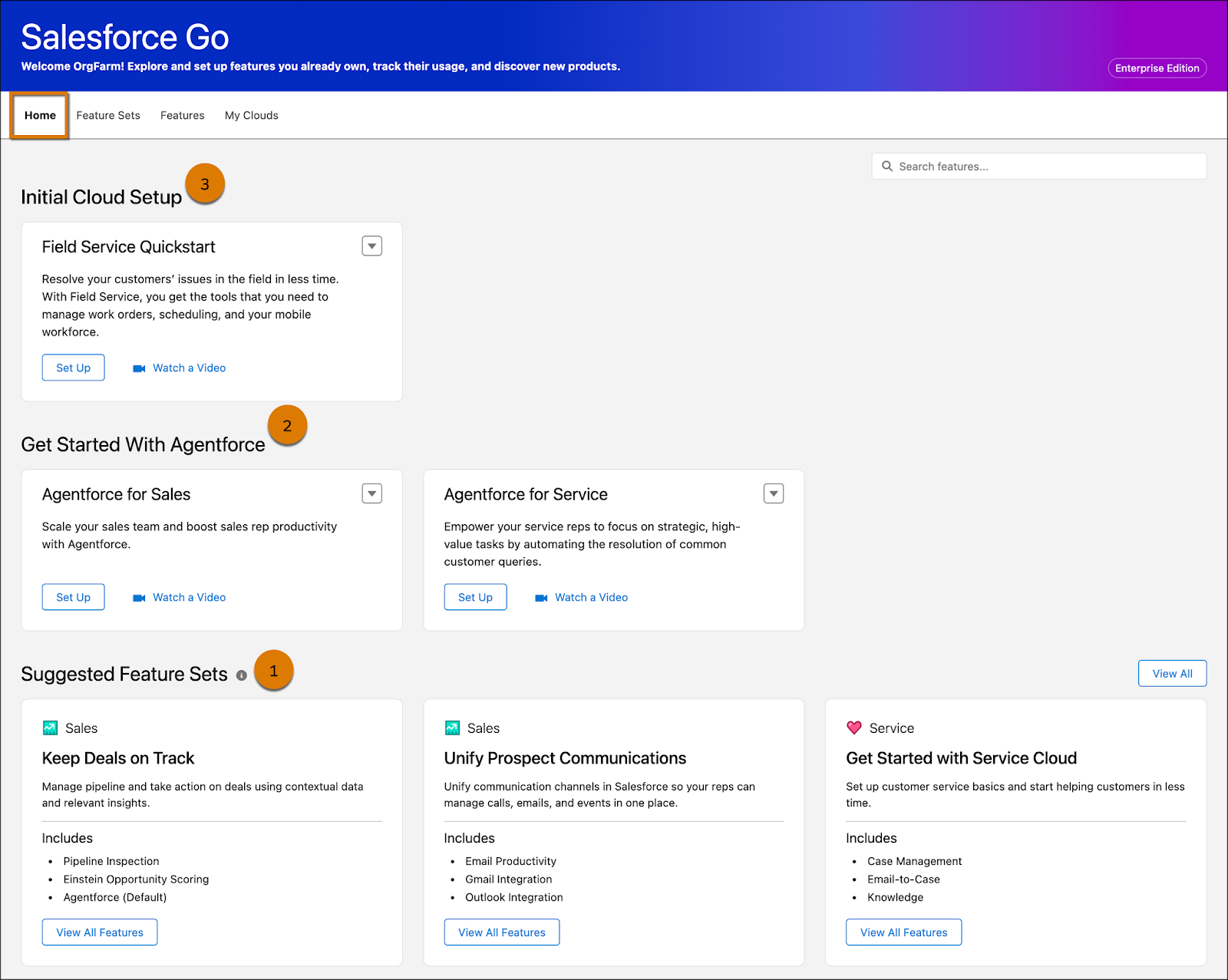View All Features for Get Started with Service Cloud
Viewport: 1228px width, 980px height.
904,932
